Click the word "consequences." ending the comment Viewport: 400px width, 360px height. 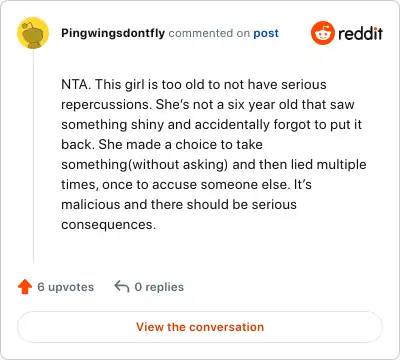108,225
